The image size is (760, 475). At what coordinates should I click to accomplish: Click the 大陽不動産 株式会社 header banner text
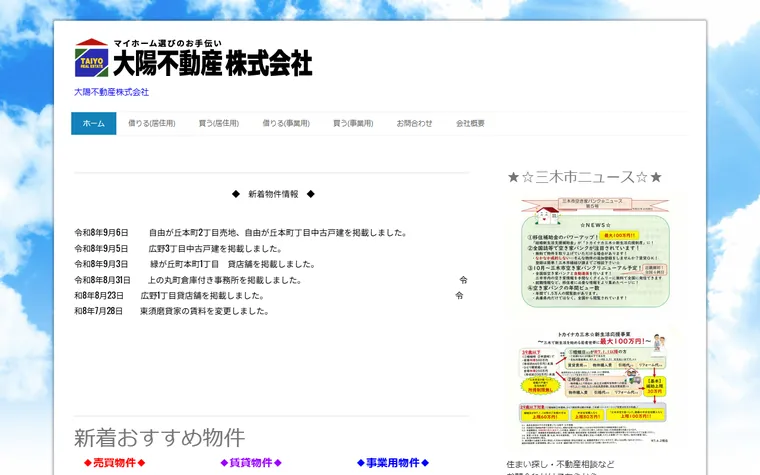coord(213,63)
